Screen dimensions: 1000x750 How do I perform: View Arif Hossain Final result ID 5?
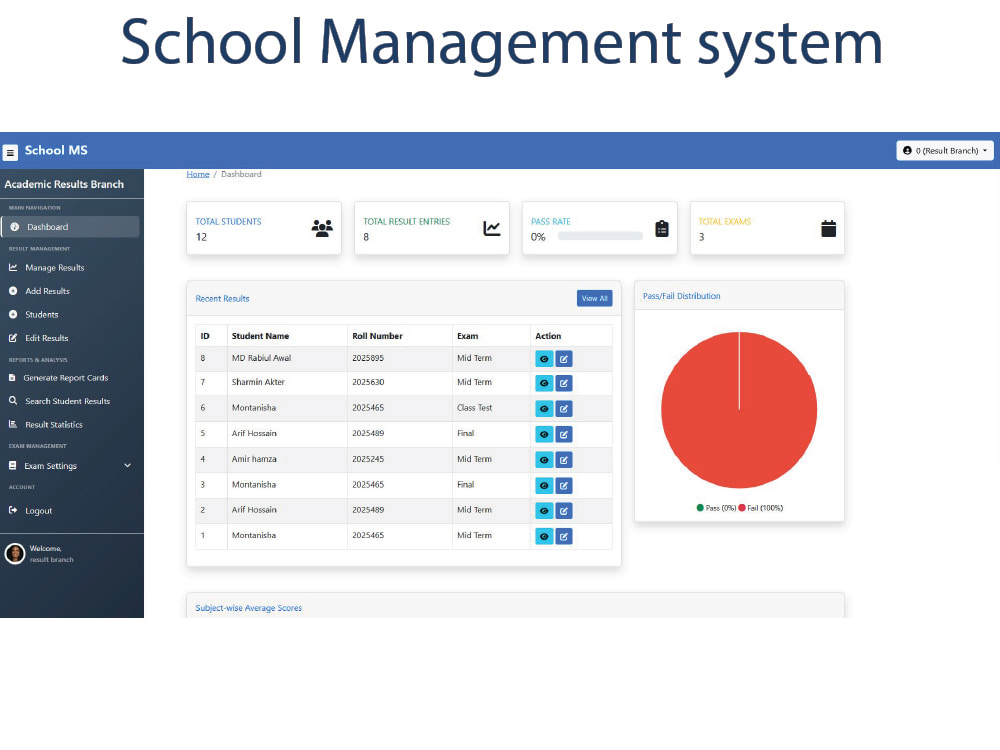click(544, 434)
